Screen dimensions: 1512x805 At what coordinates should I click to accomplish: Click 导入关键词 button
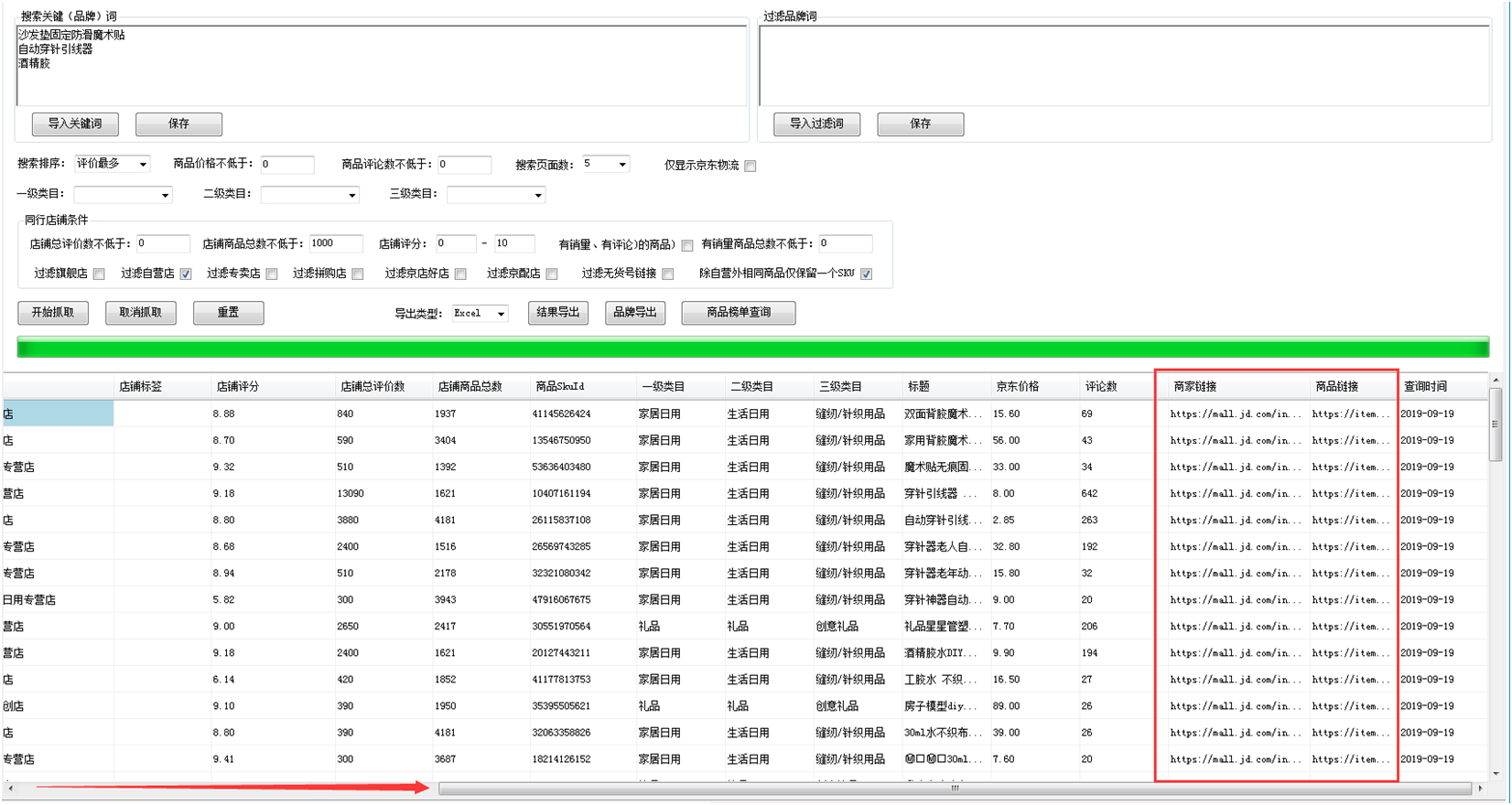point(75,124)
